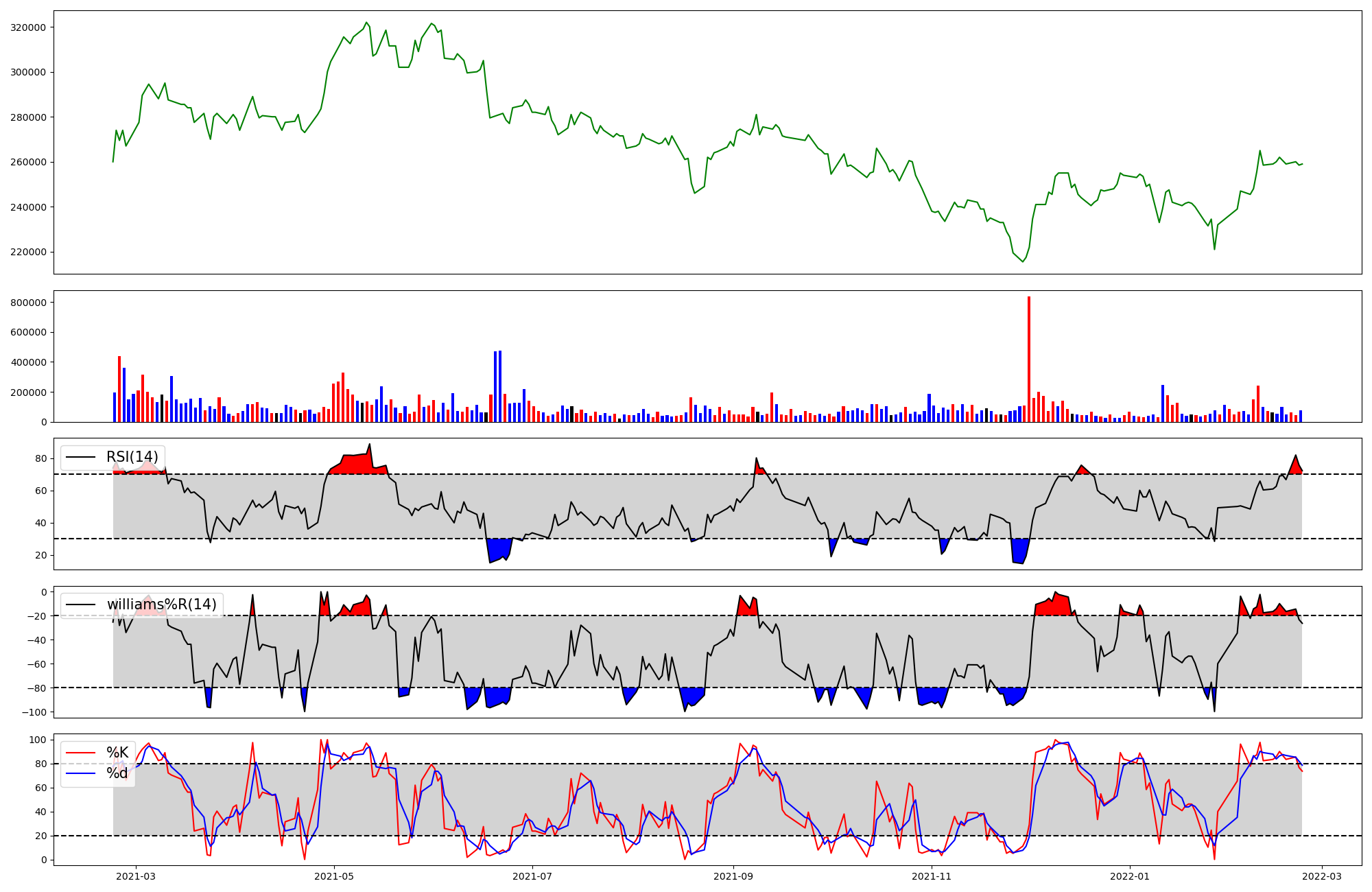Click the -100 Williams %R axis tick

pos(34,712)
